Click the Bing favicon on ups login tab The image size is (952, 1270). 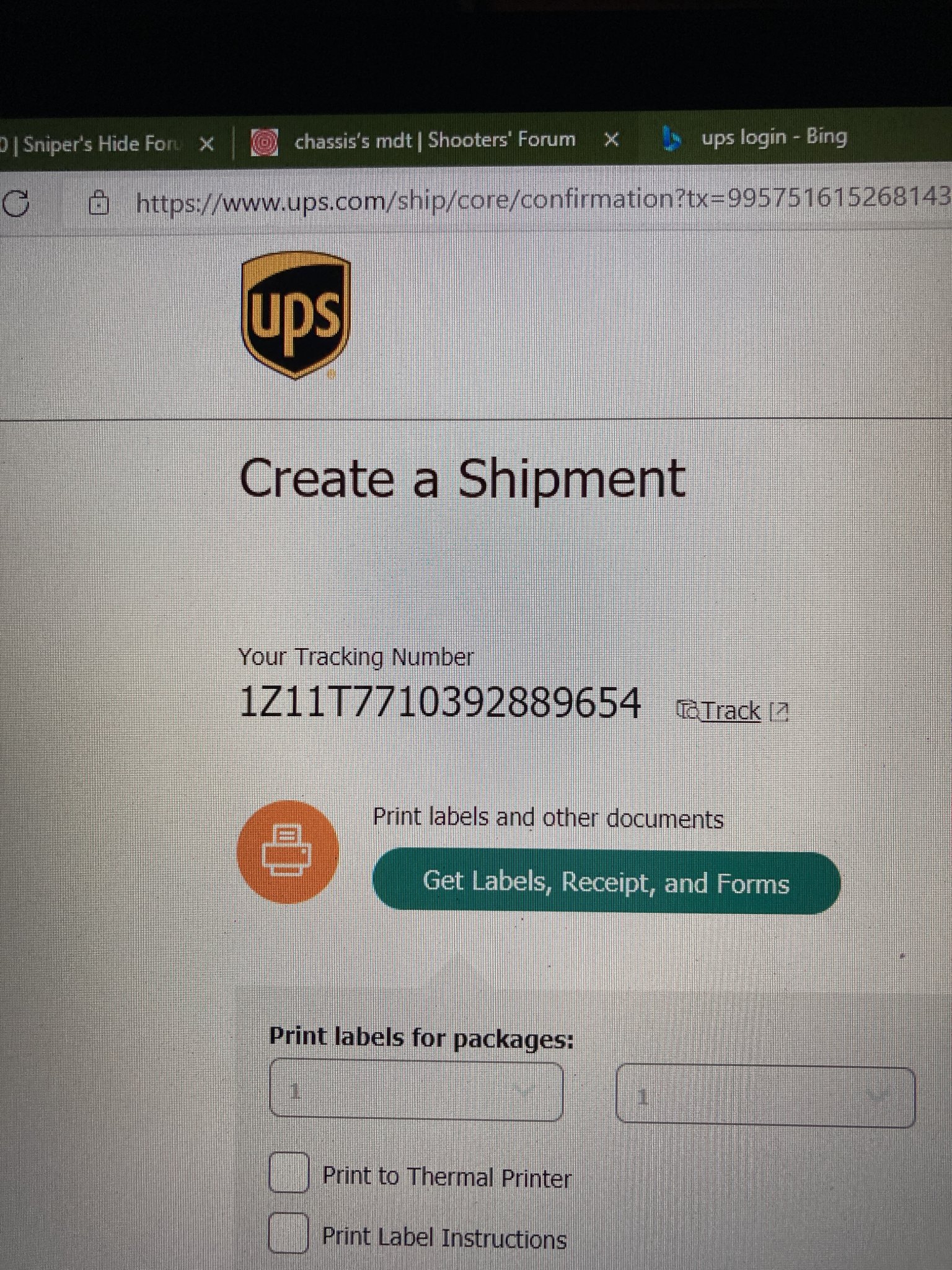[671, 139]
